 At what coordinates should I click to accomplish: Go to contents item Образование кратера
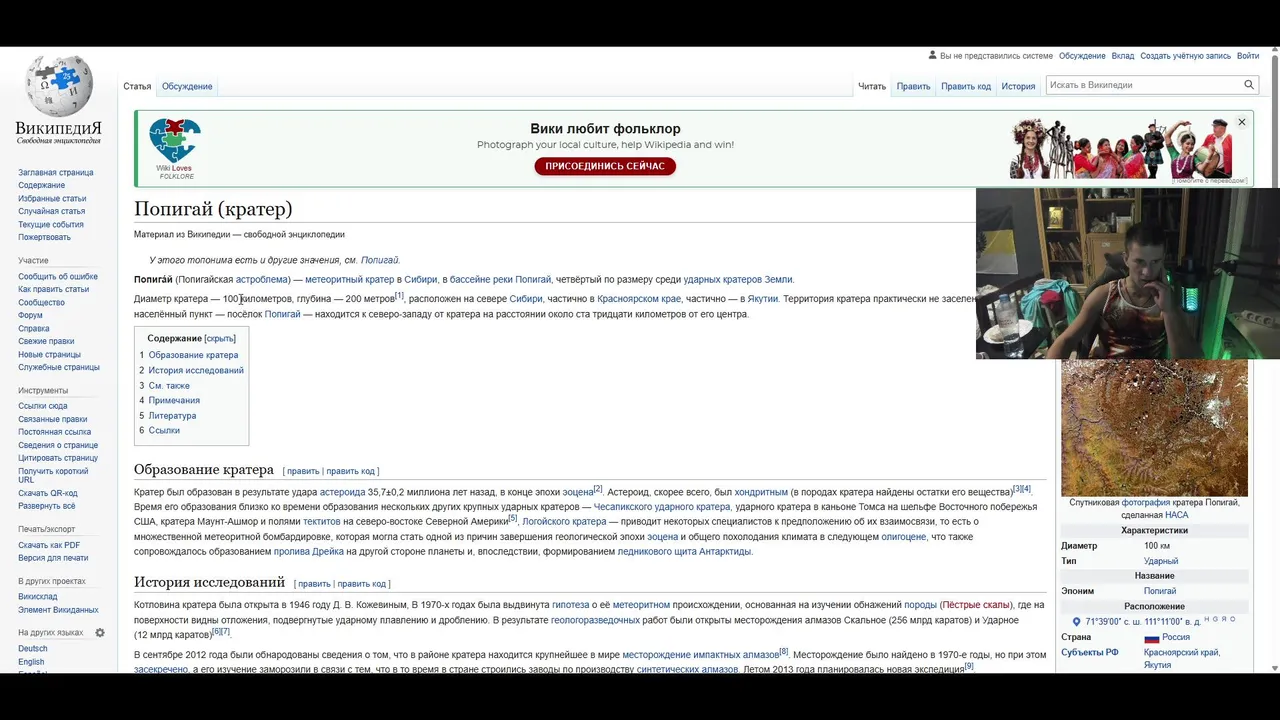[193, 355]
